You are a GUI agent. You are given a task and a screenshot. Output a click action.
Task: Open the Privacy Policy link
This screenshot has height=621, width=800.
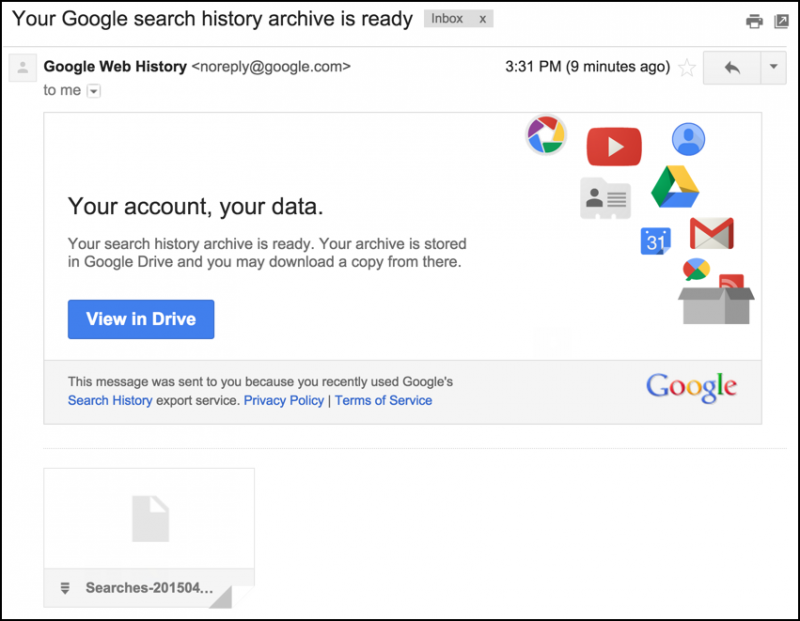pyautogui.click(x=284, y=400)
